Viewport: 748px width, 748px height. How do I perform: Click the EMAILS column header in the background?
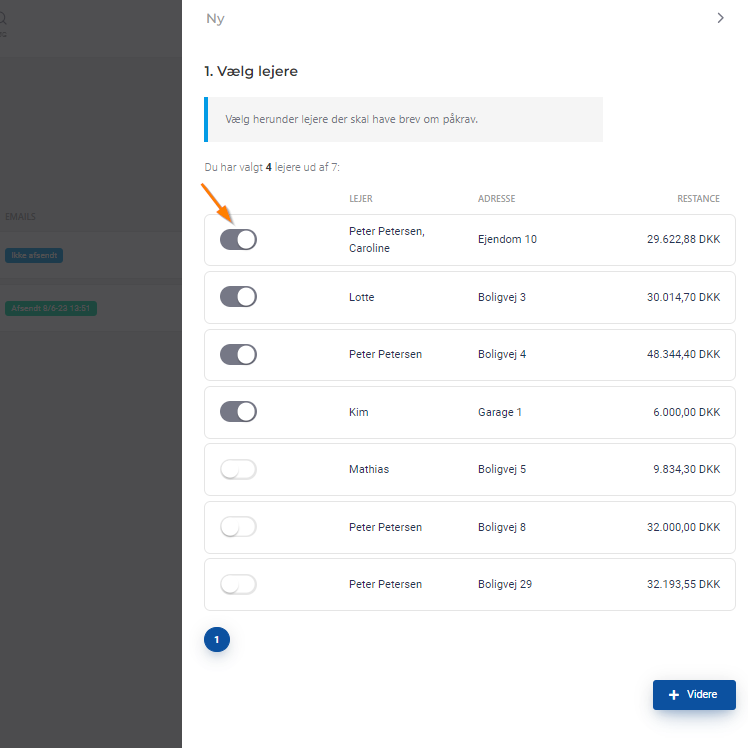(20, 216)
